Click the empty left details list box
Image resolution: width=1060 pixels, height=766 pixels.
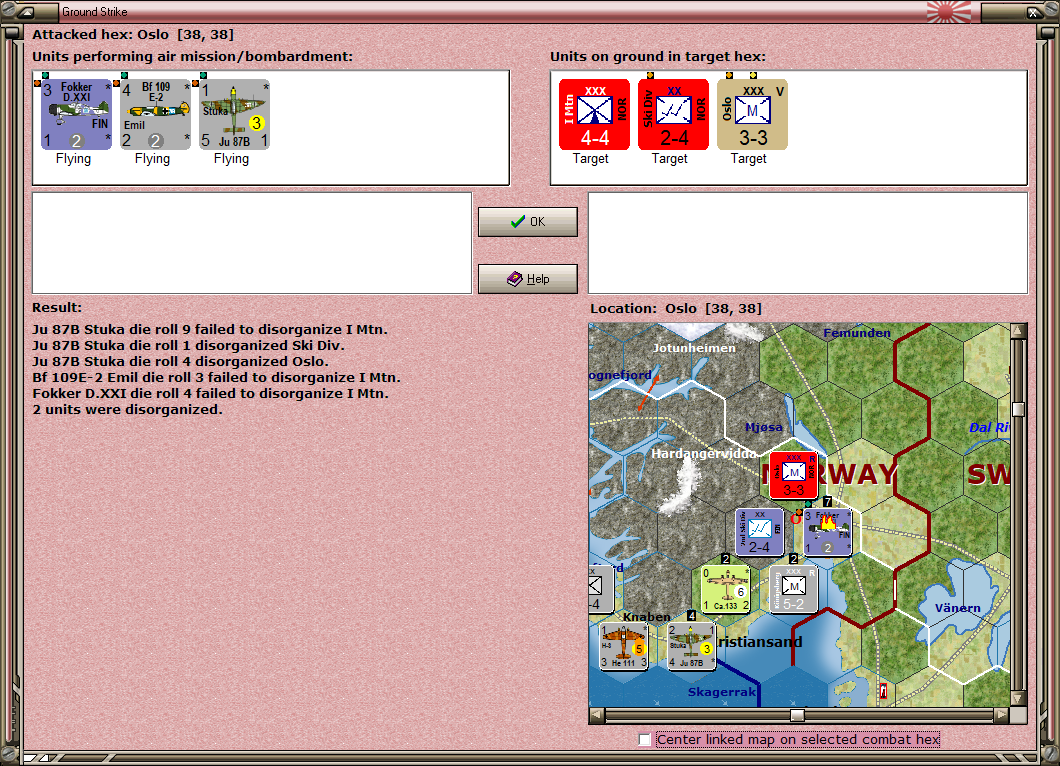[252, 243]
